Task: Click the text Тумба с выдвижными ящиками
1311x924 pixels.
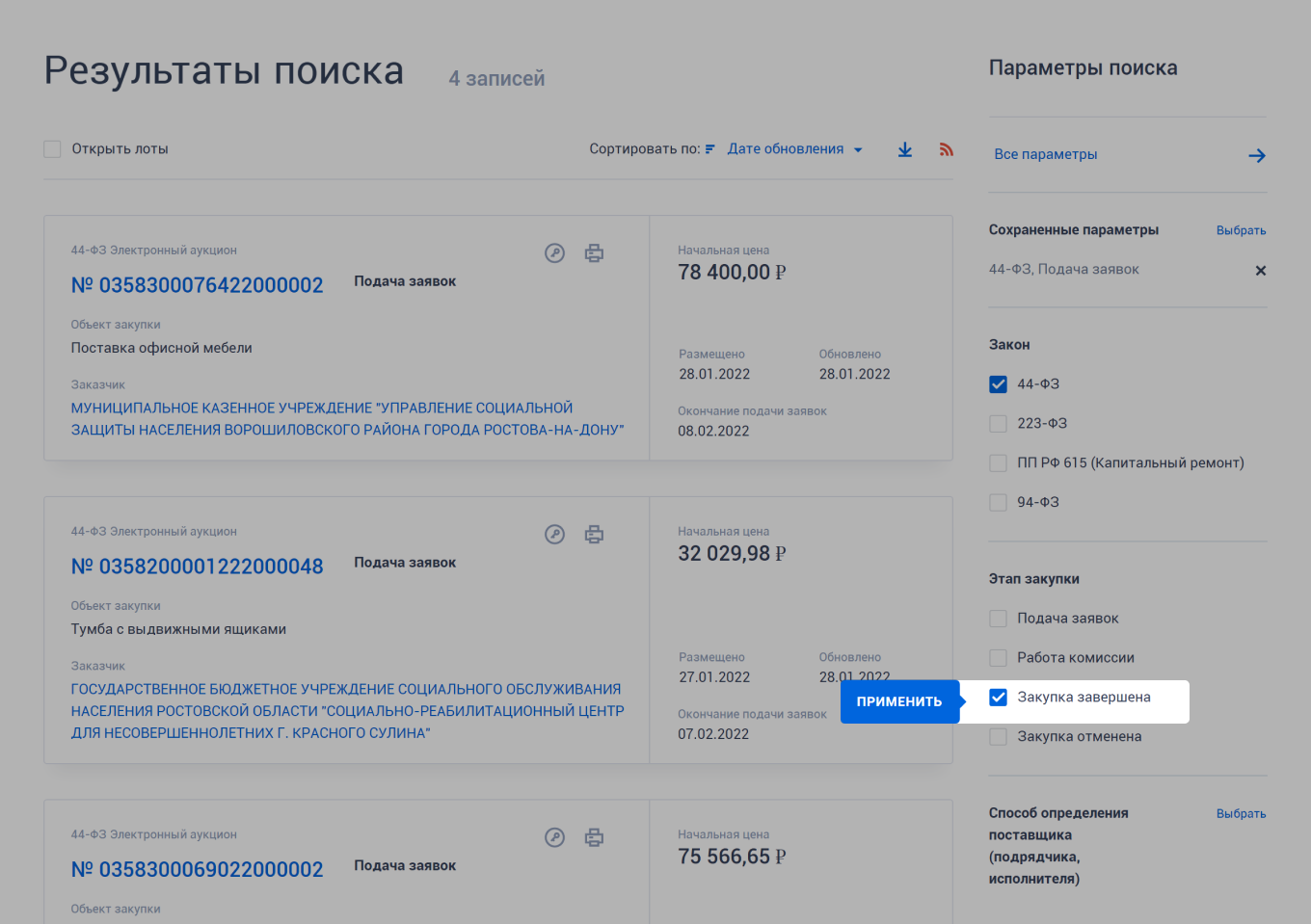Action: coord(178,629)
